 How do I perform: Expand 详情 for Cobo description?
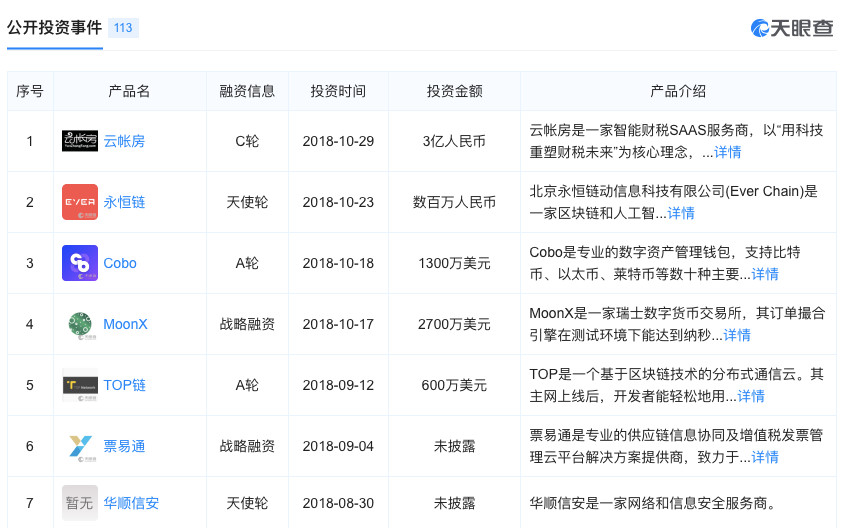point(765,274)
